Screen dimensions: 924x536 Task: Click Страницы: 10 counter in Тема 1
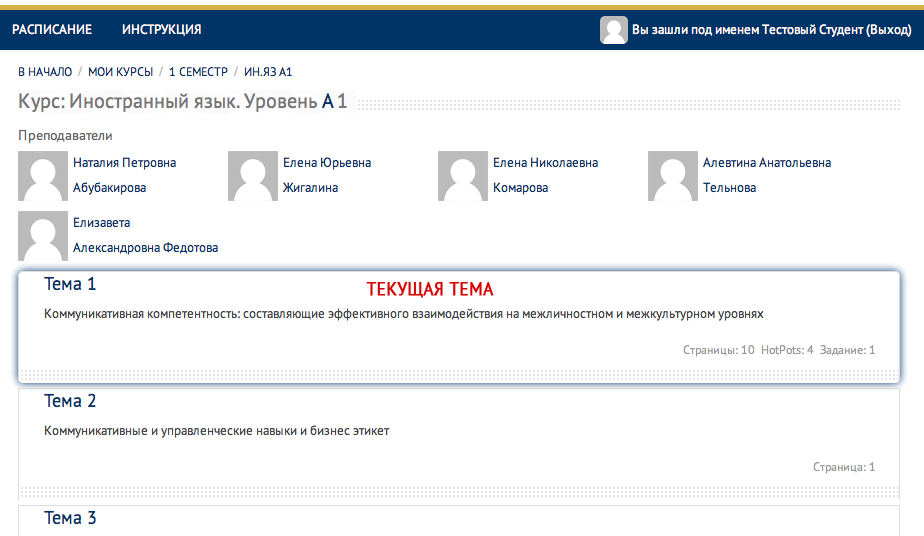pos(718,350)
